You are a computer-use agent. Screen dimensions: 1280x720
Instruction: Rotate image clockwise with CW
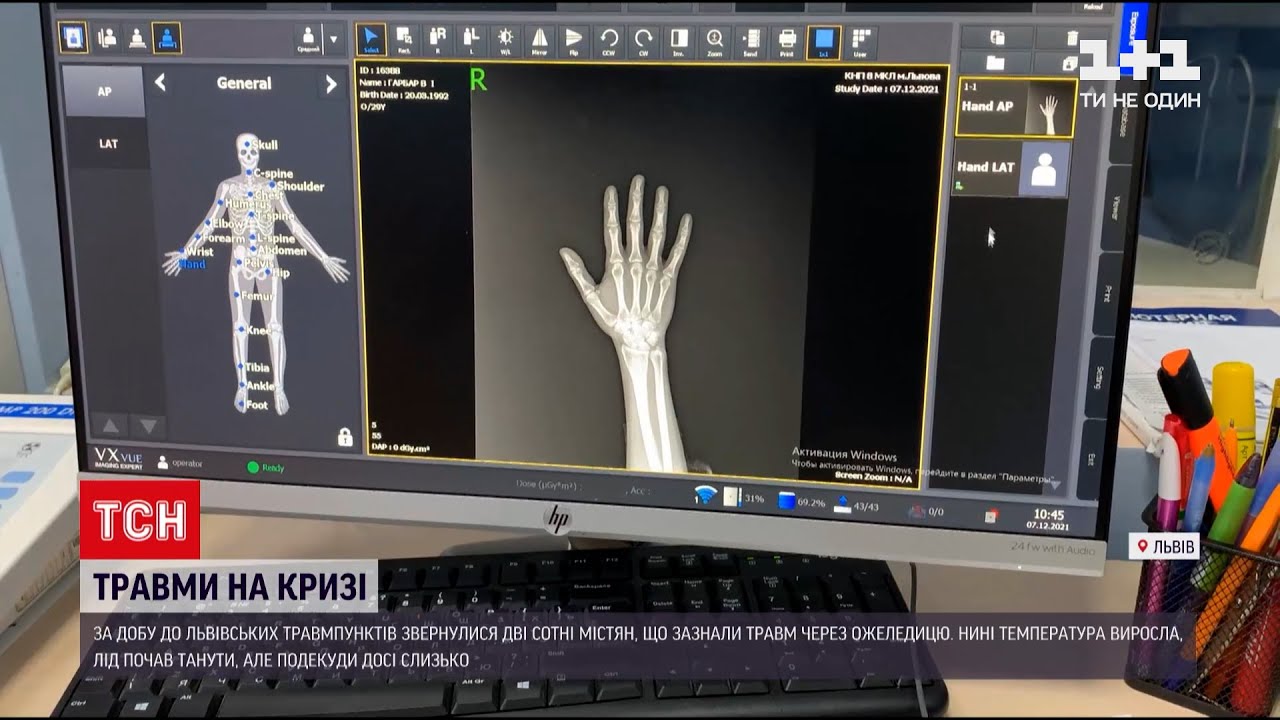tap(644, 40)
